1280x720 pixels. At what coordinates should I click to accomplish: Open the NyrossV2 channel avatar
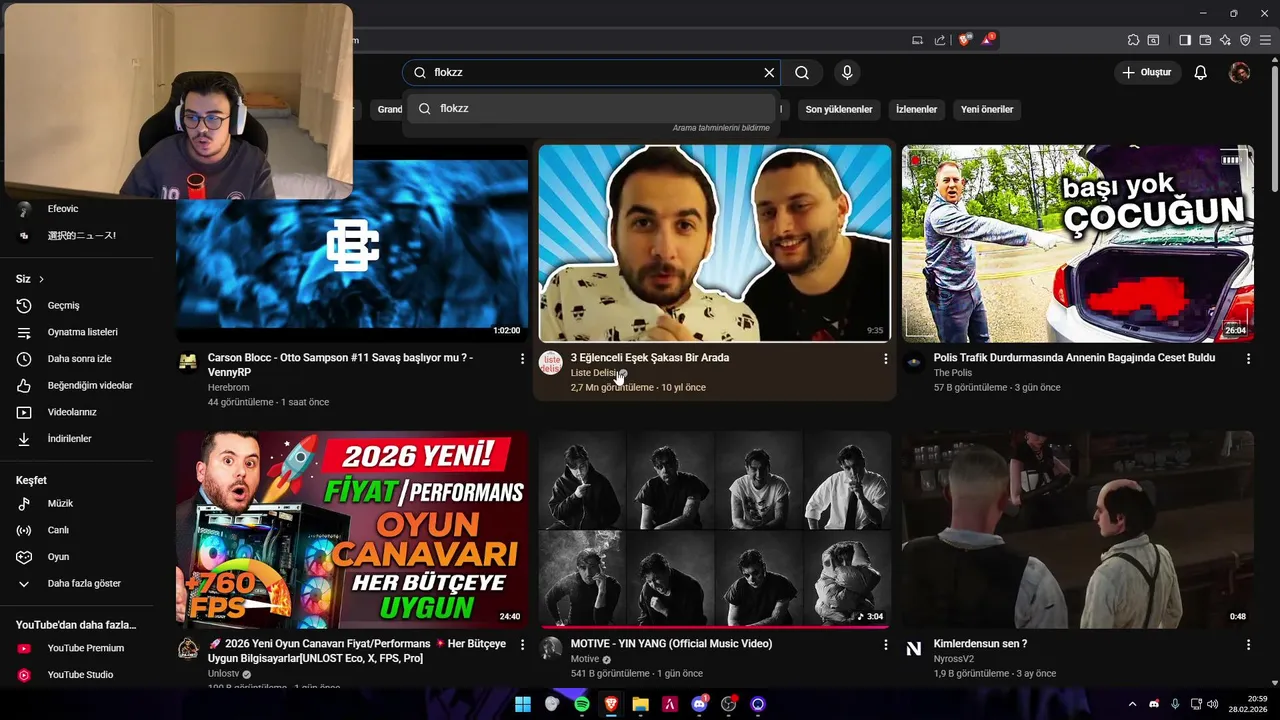[x=913, y=649]
